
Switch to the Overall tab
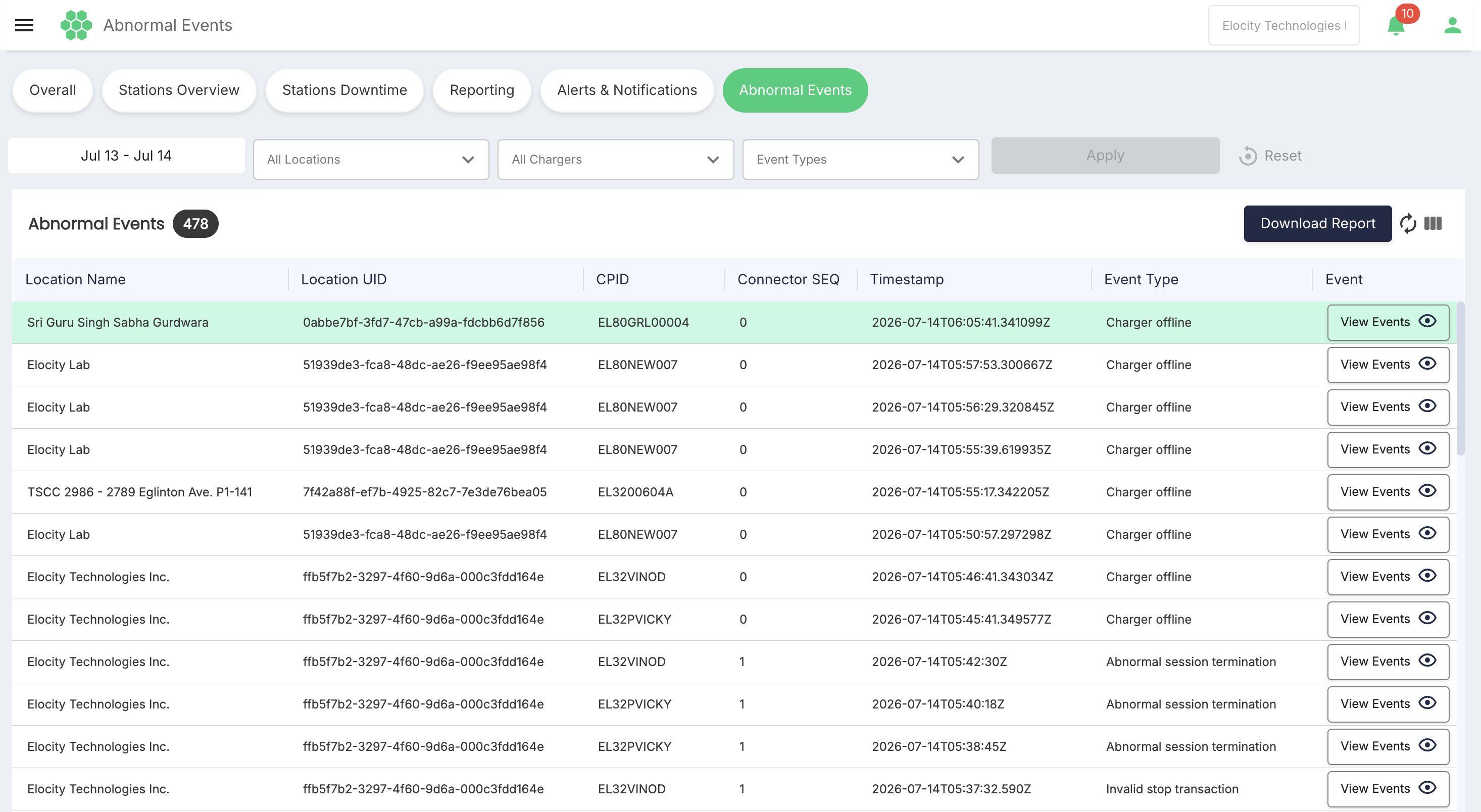[x=53, y=90]
